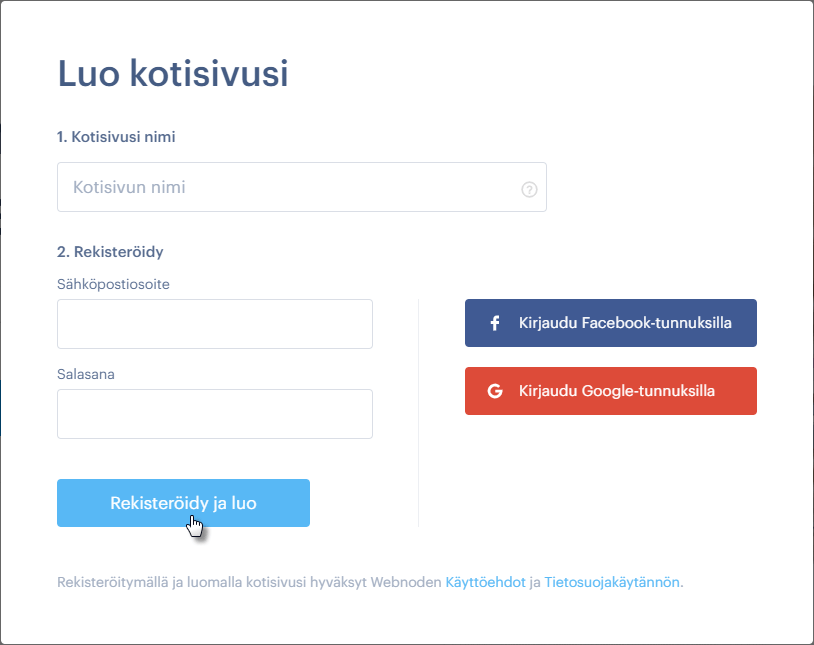Click the "1. Kotisivusi nimi" label
The width and height of the screenshot is (814, 645).
click(x=116, y=137)
